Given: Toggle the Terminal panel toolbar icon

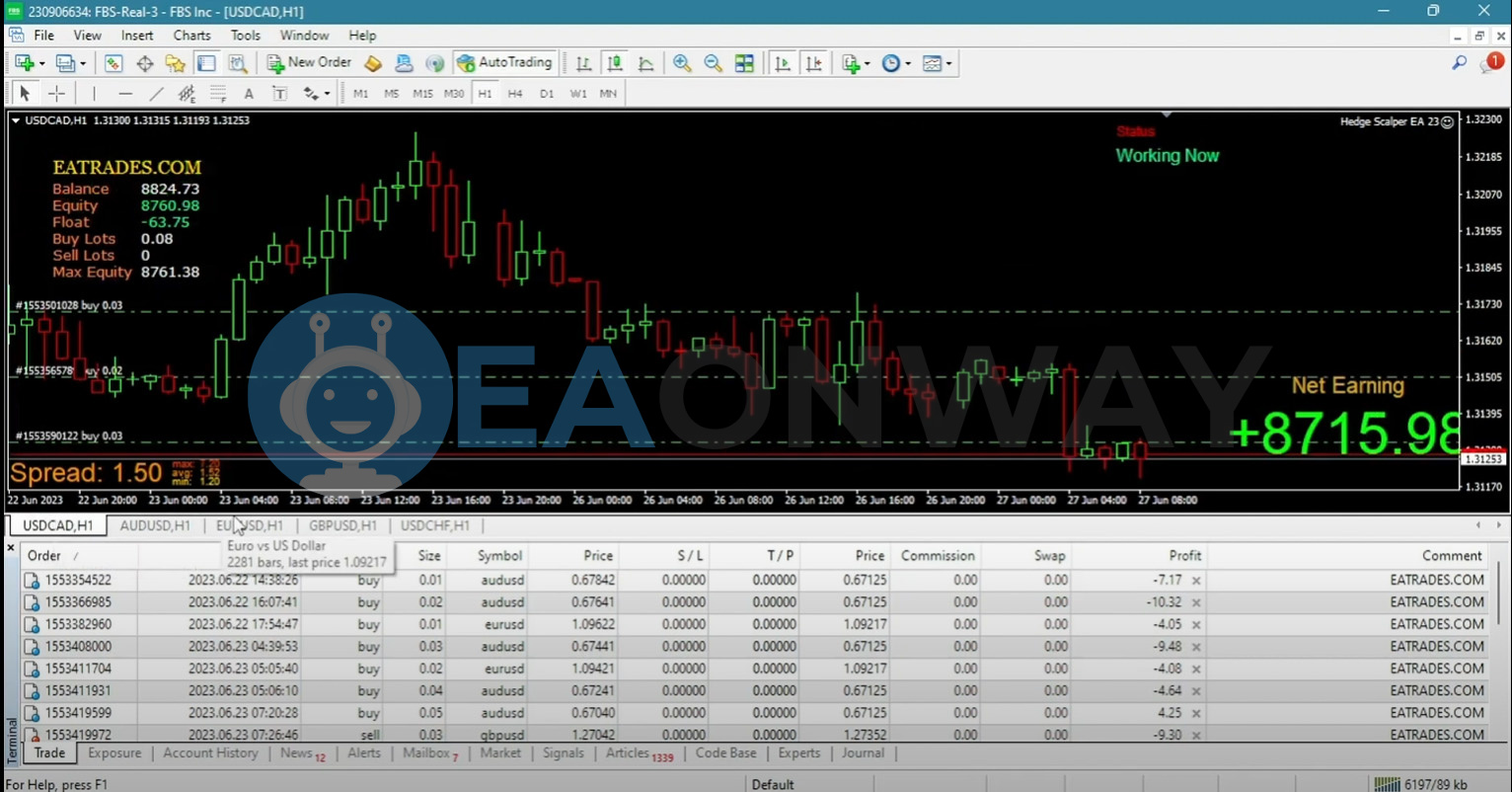Looking at the screenshot, I should (206, 63).
